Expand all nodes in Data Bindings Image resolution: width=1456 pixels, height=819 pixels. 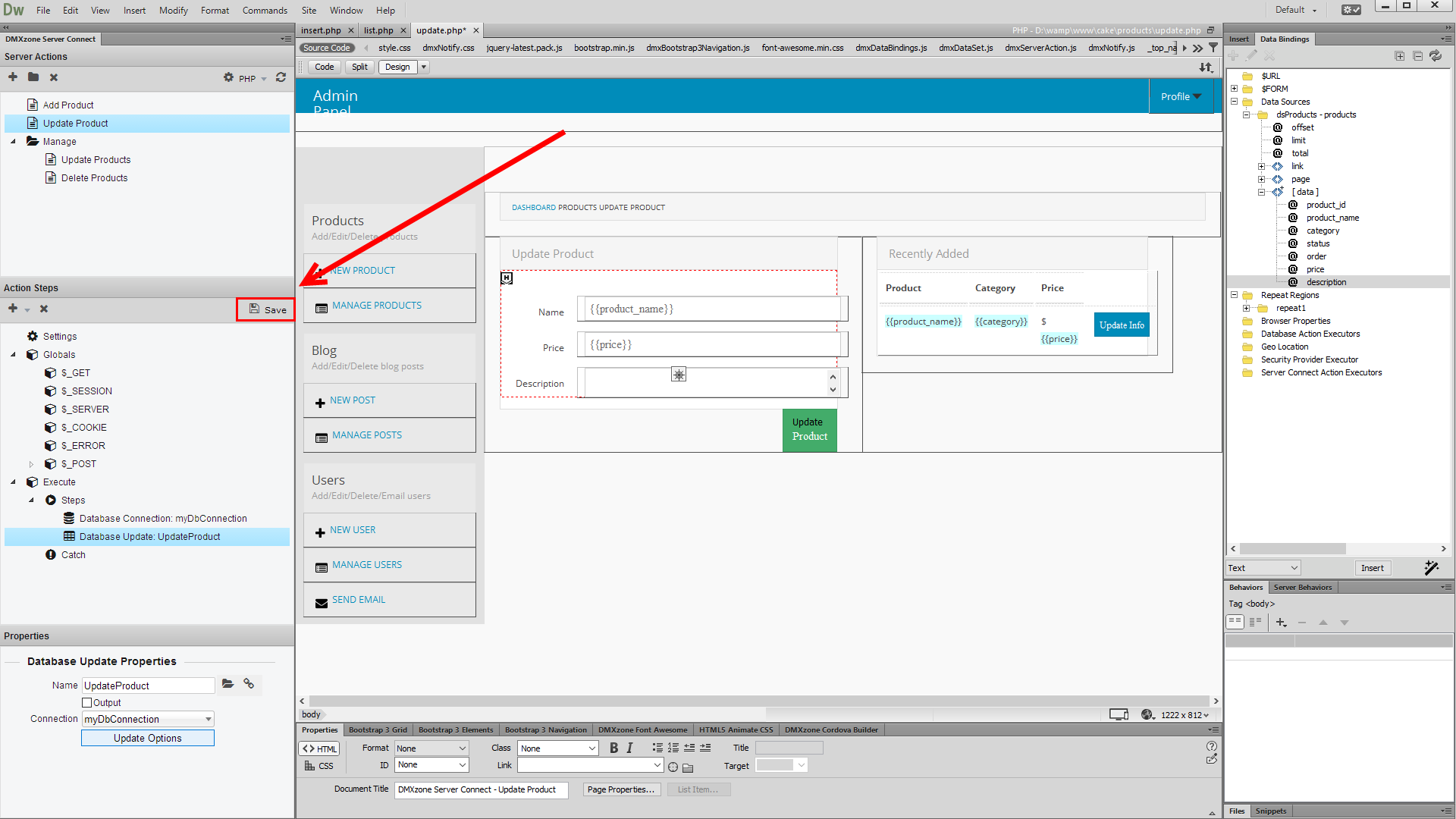[x=1400, y=56]
